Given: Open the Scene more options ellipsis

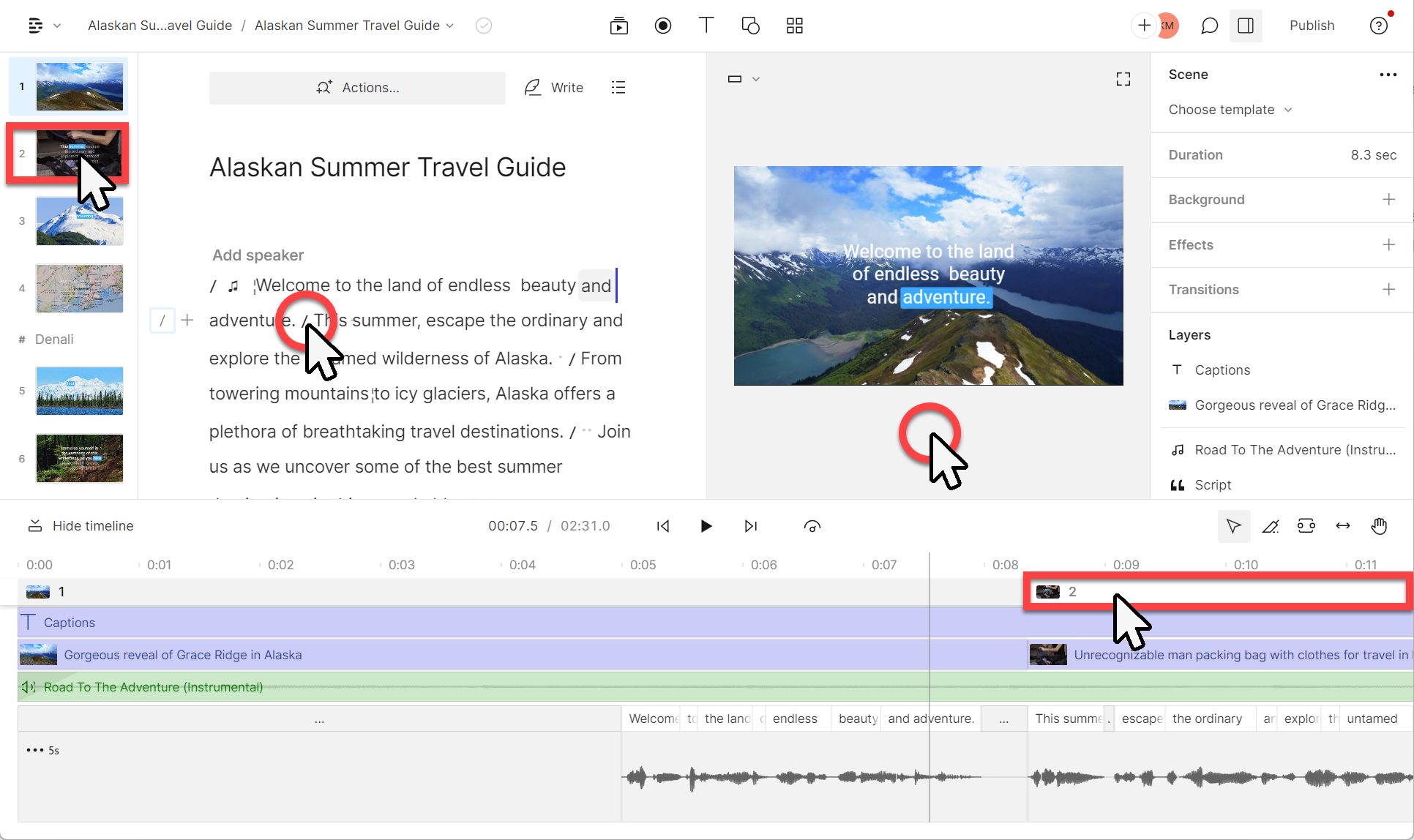Looking at the screenshot, I should coord(1388,75).
